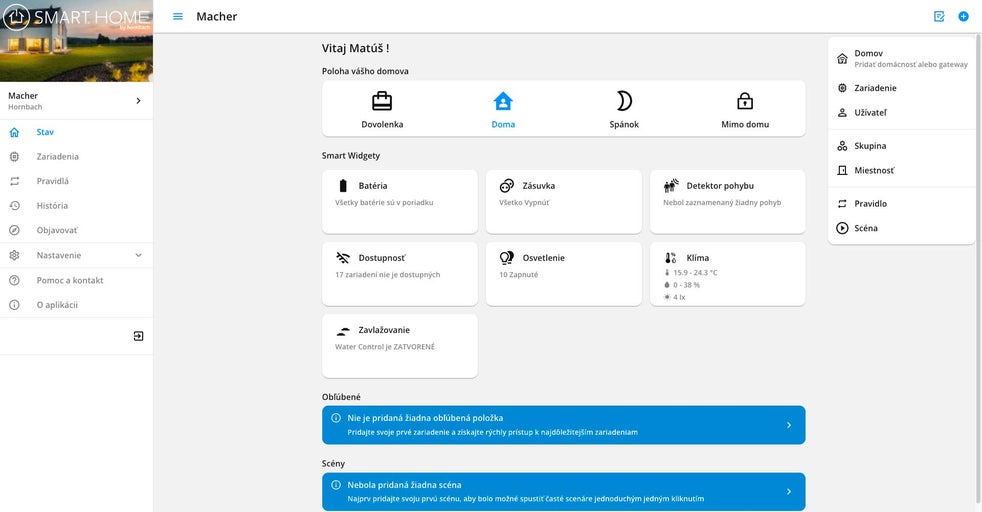This screenshot has height=512, width=982.
Task: Select Spánok home mode
Action: [x=624, y=109]
